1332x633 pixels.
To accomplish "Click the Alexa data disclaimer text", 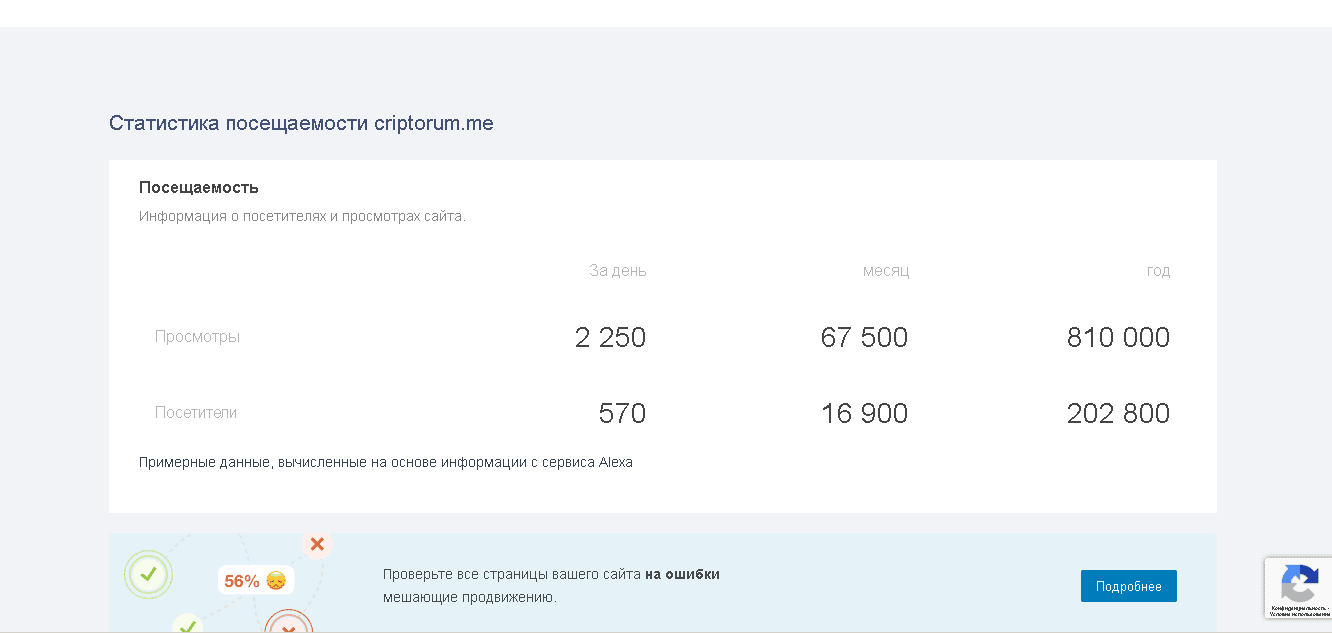I will [385, 462].
